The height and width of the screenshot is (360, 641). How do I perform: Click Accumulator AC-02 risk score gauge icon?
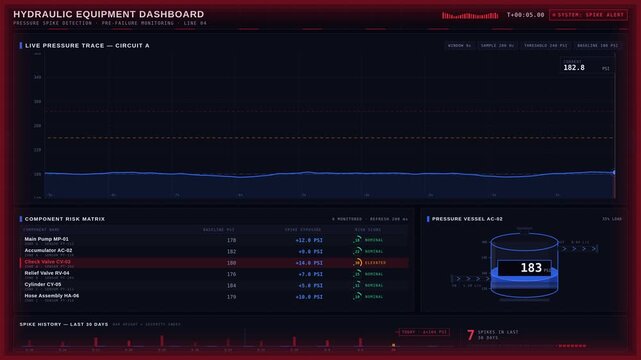coord(358,251)
